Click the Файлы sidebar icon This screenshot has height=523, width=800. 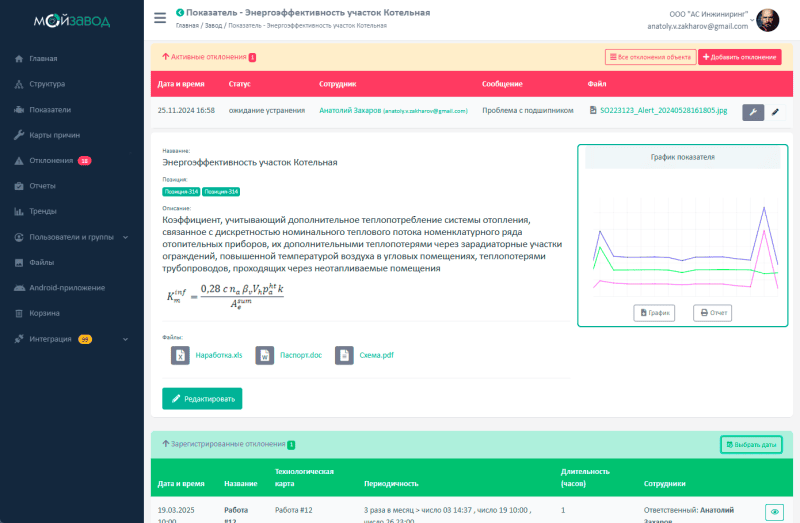(19, 263)
